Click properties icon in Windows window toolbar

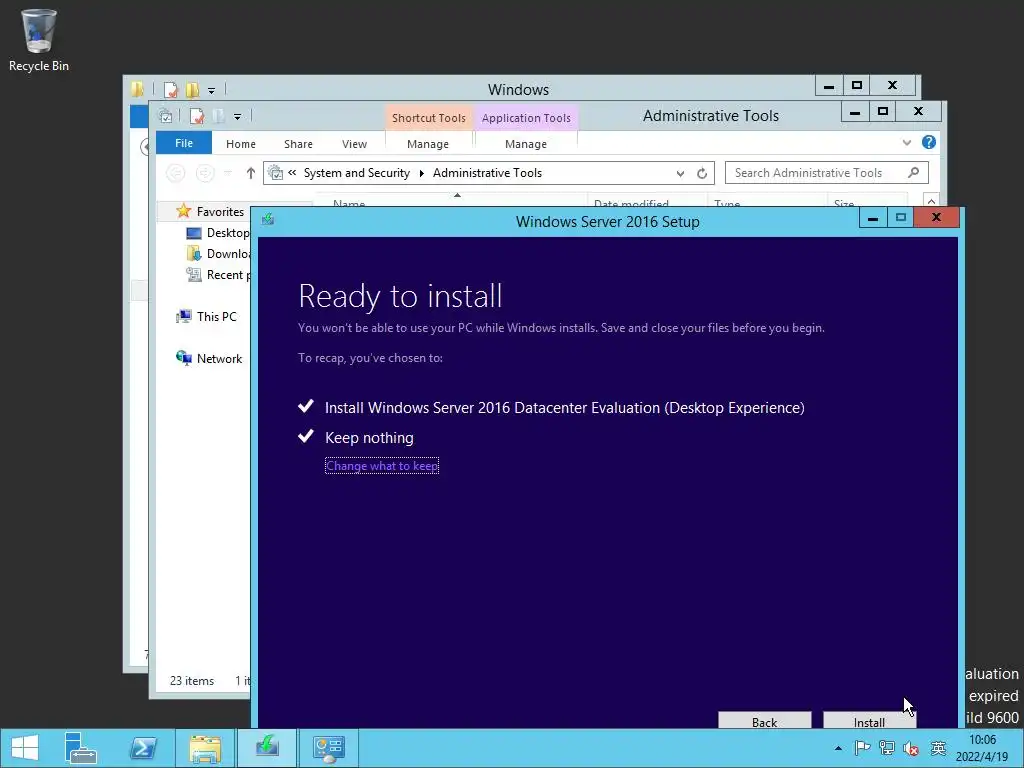170,89
